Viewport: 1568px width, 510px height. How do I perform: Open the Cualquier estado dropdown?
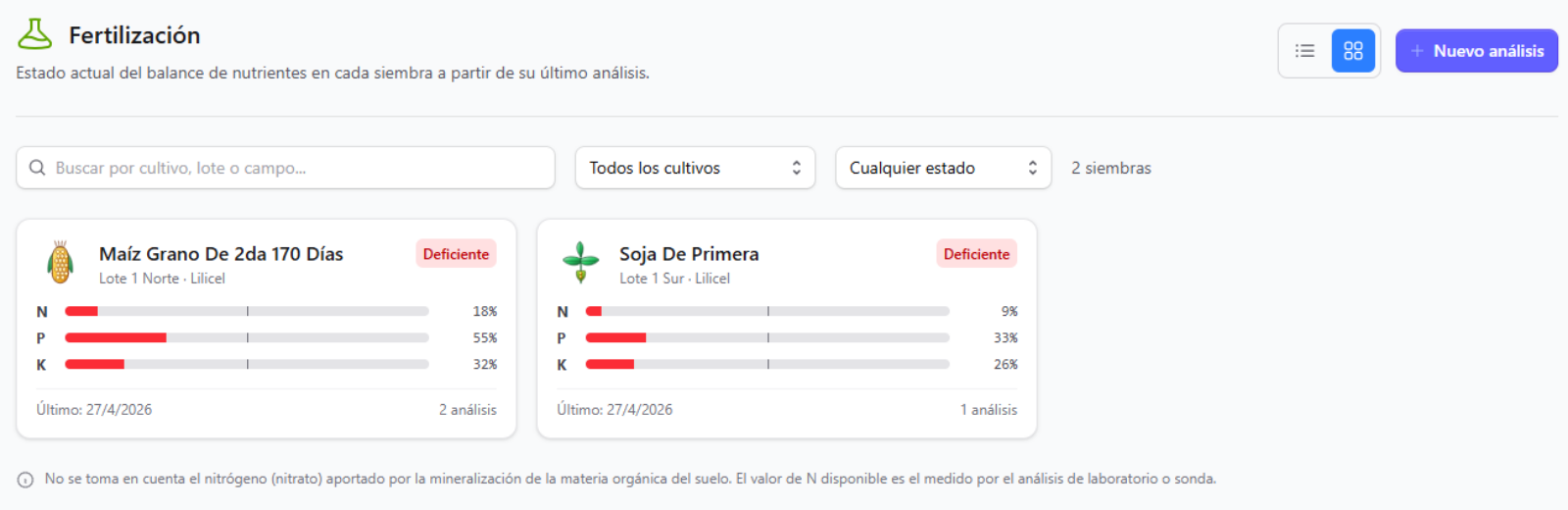click(x=943, y=168)
